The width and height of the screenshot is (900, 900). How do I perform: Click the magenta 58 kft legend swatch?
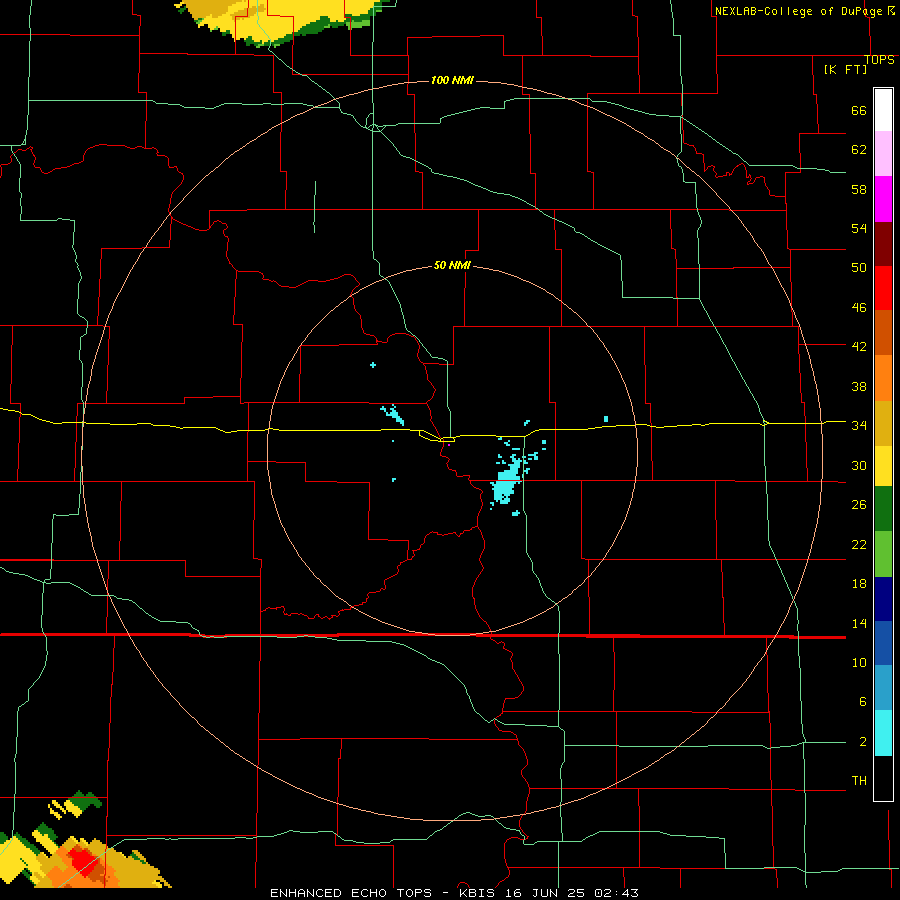click(883, 199)
